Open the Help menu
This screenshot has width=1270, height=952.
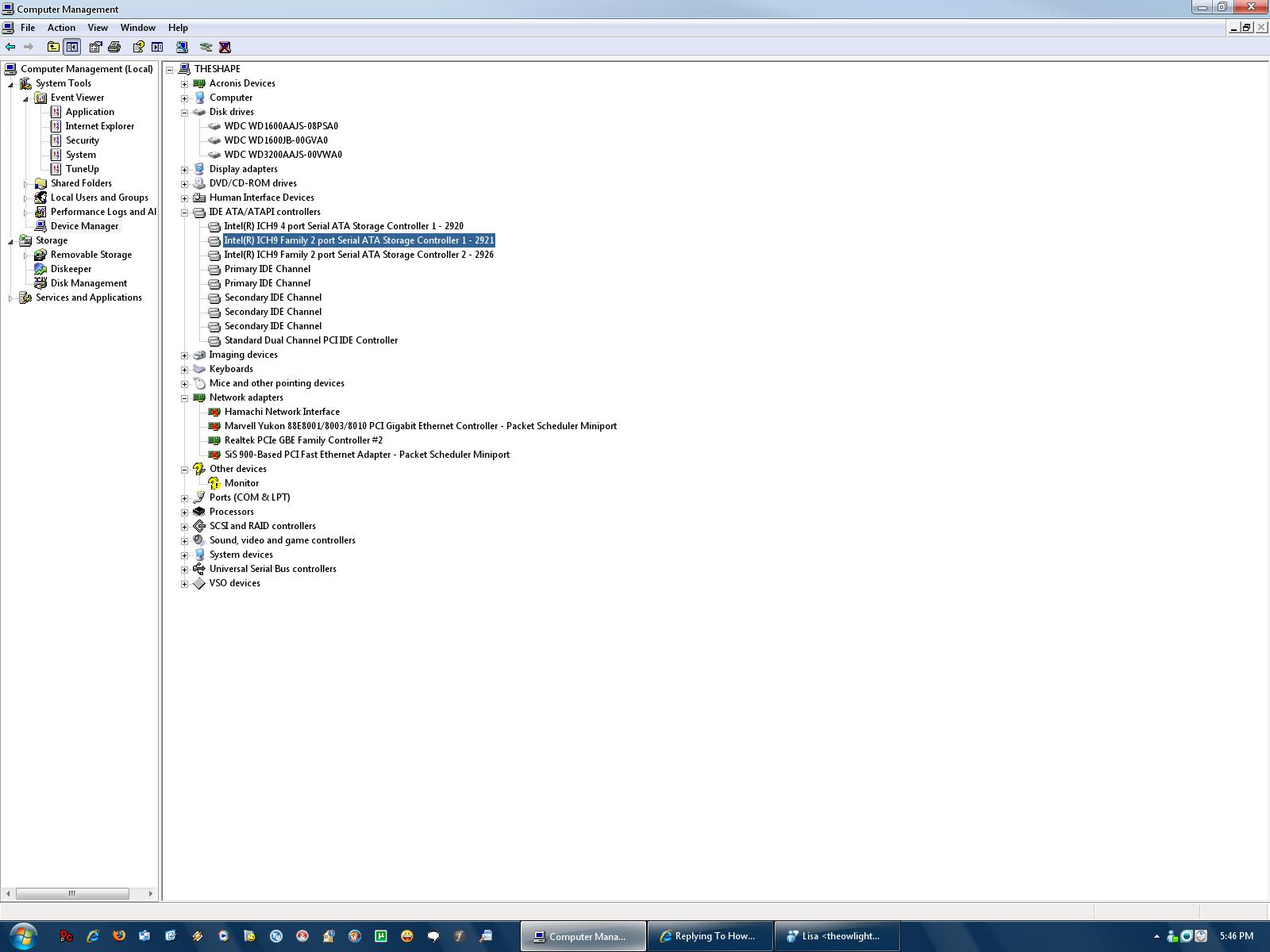click(178, 28)
